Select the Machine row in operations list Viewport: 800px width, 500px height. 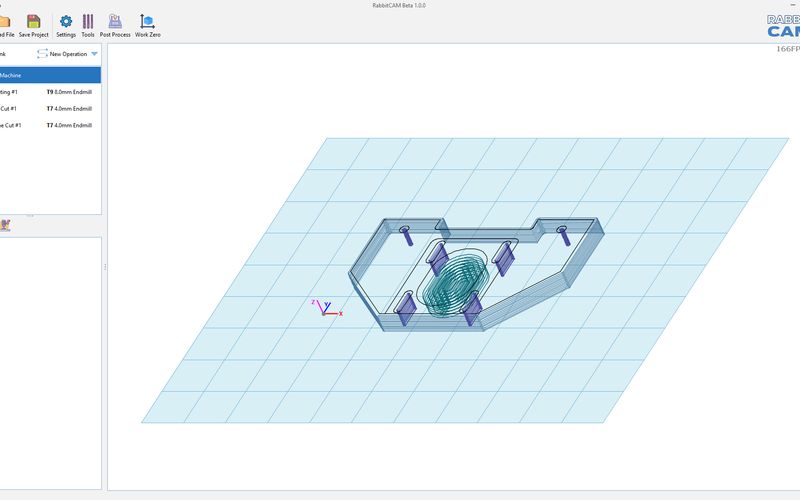(50, 75)
